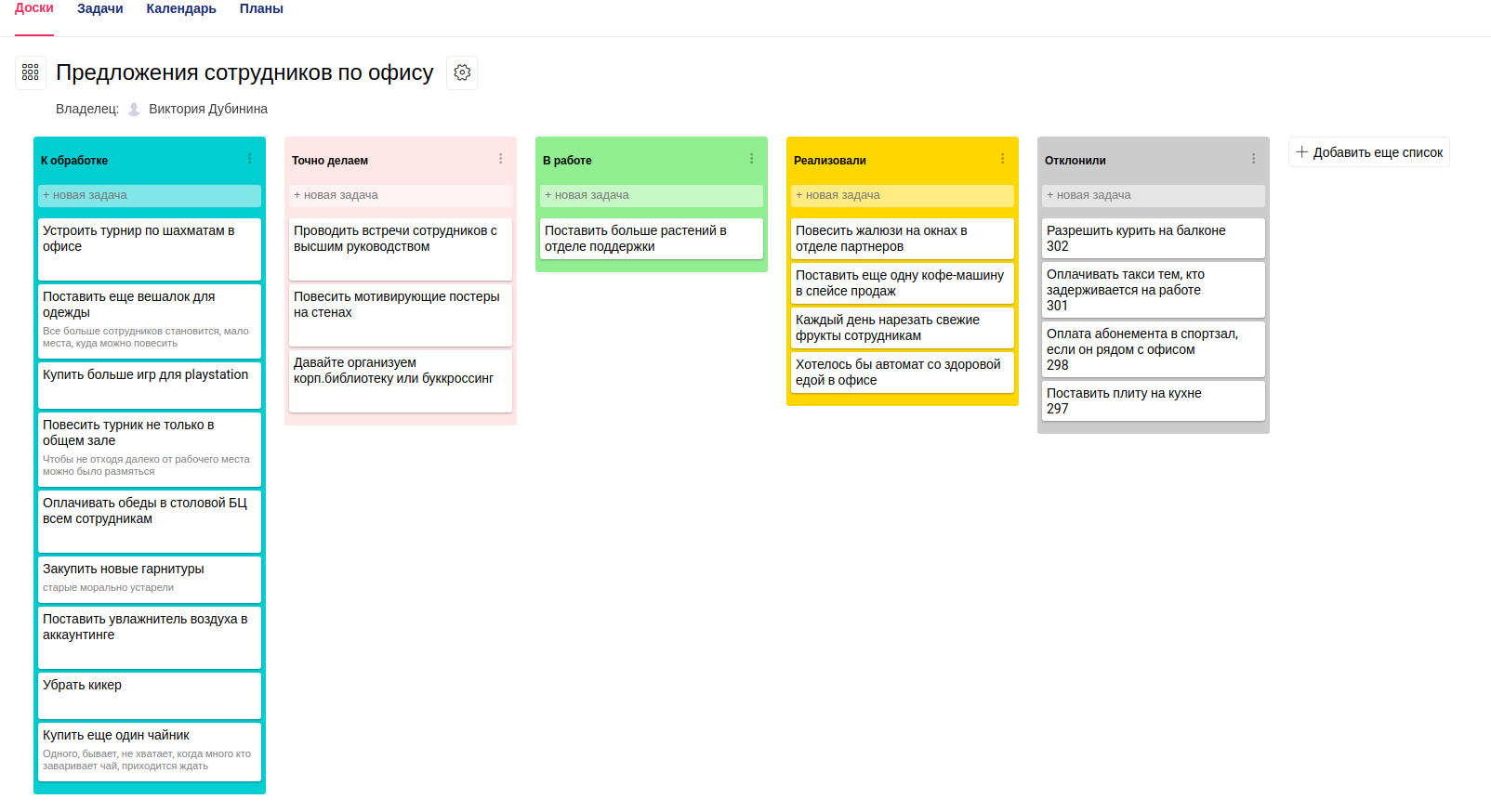Open three-dot menu of Точно делаем list
The height and width of the screenshot is (812, 1491).
pos(500,159)
